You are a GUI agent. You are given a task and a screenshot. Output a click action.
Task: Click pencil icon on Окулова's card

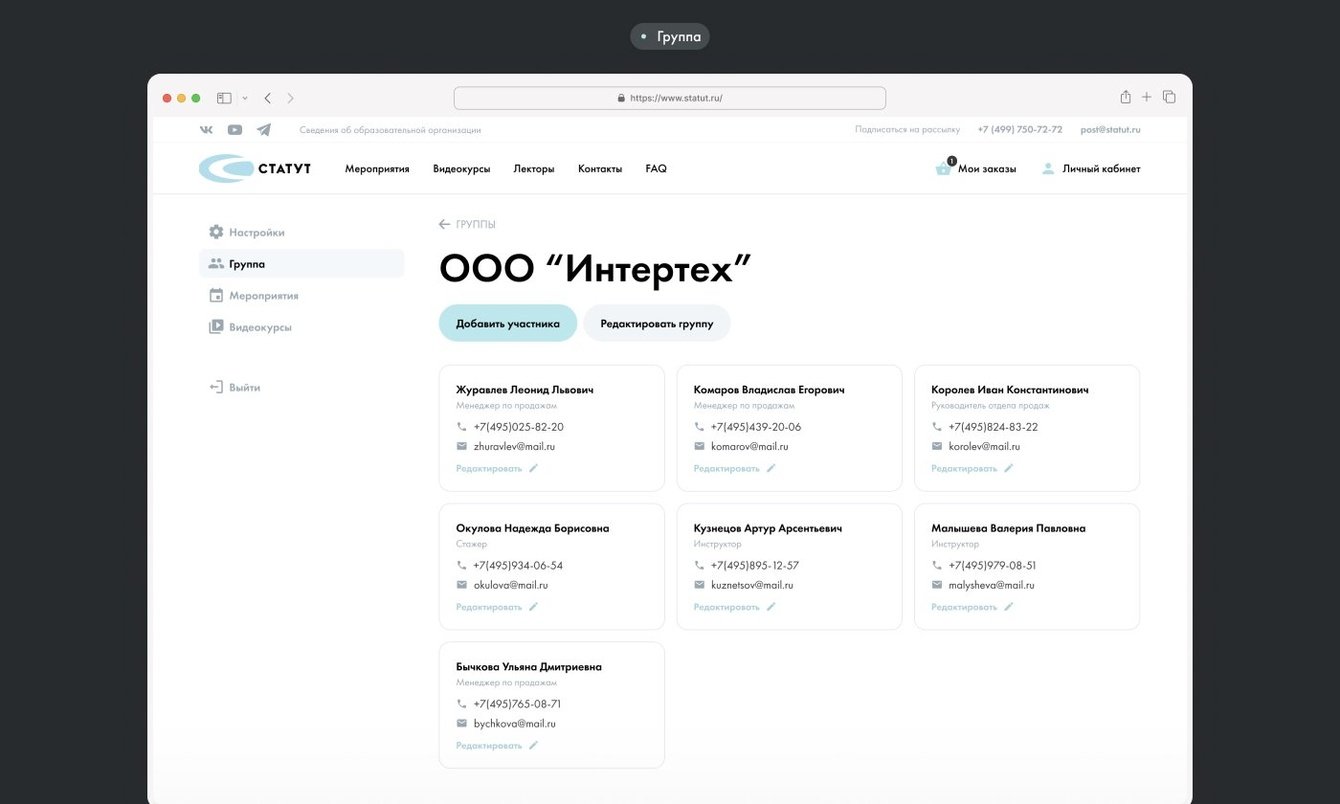(533, 607)
